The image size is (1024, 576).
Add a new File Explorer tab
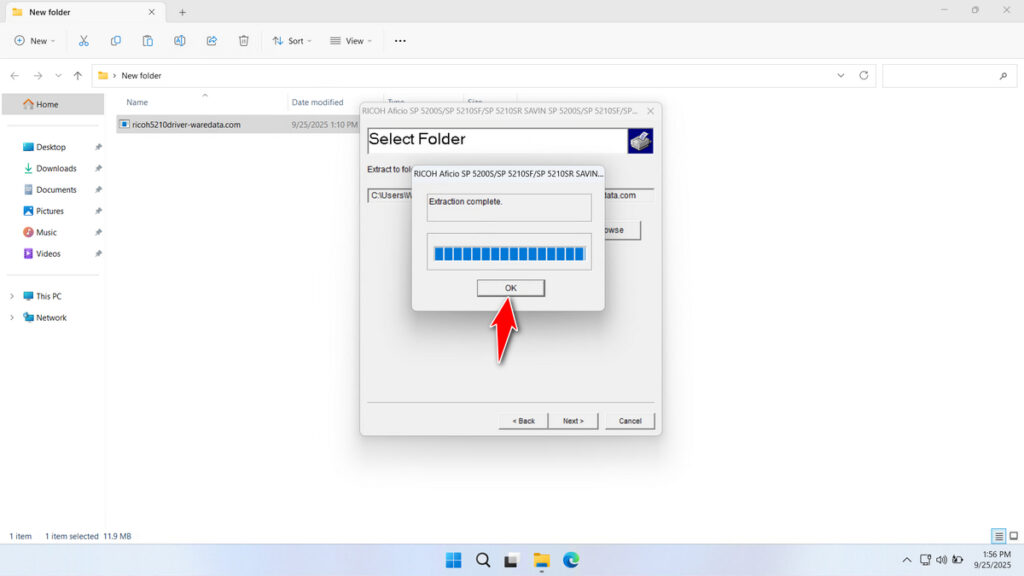[x=182, y=12]
